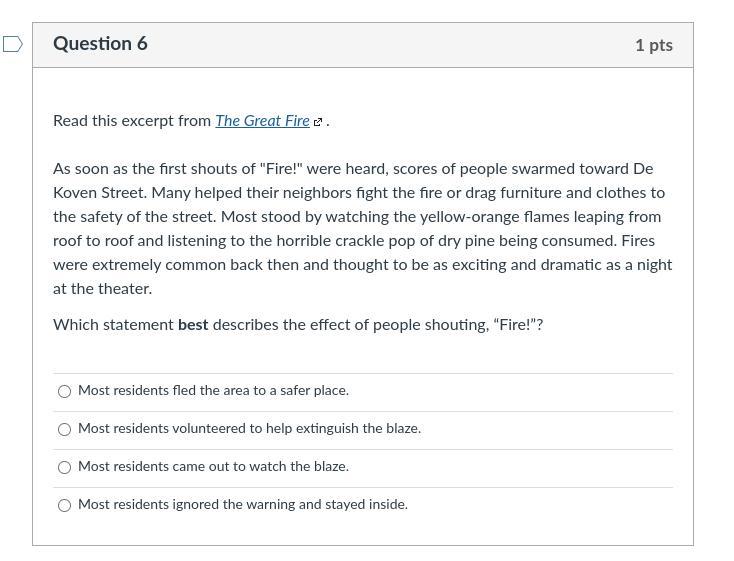Pick radio button for 'ignored the warning' answer
Viewport: 734px width, 561px height.
point(65,506)
